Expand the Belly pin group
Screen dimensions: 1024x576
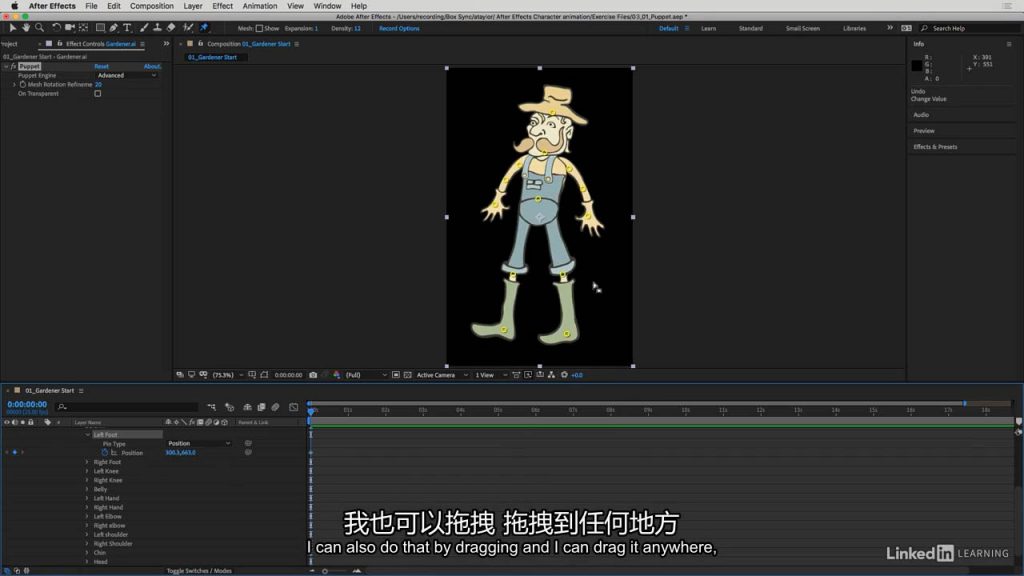pos(87,489)
